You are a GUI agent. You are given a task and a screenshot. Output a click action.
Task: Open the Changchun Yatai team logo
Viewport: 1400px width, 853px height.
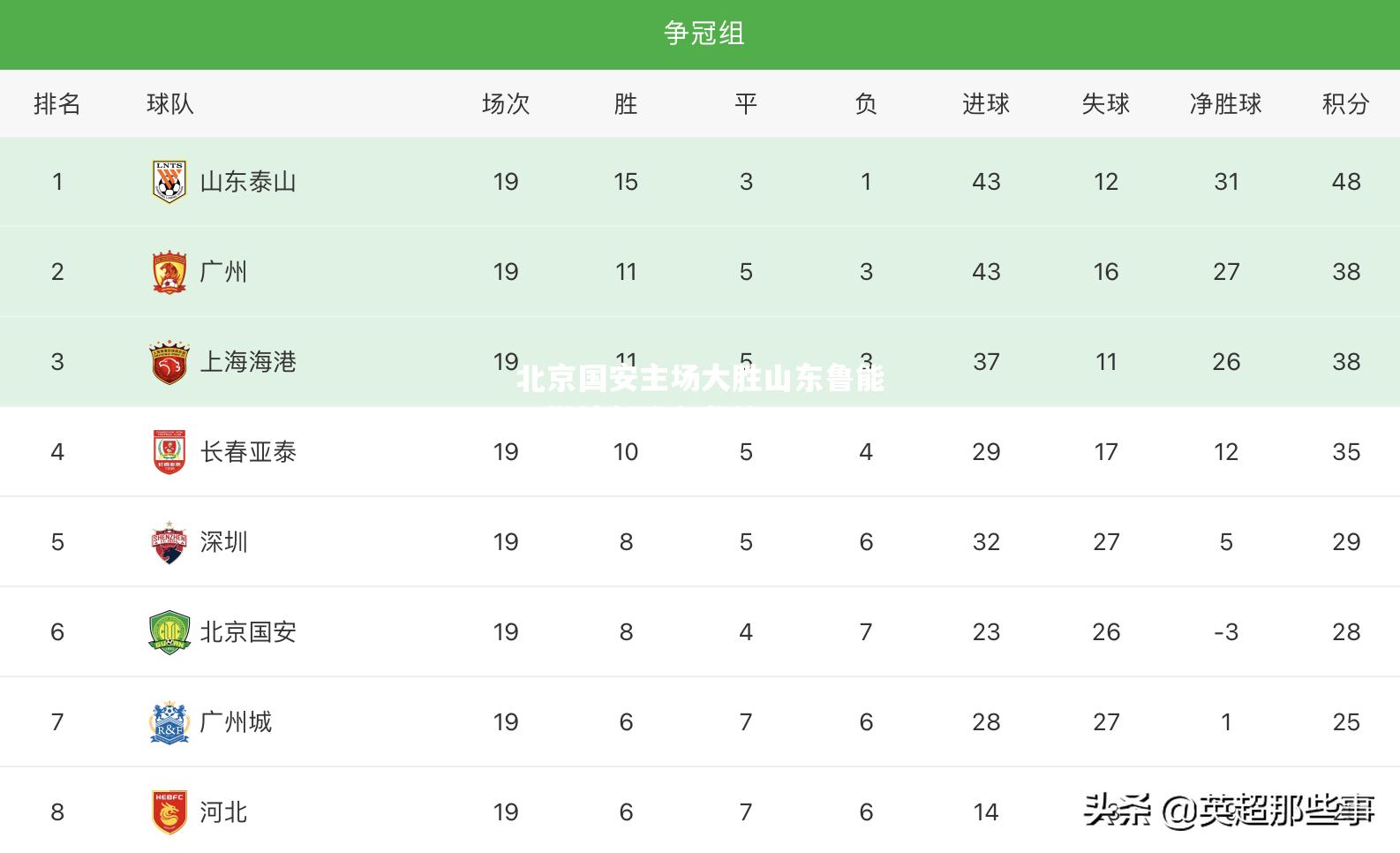(169, 452)
